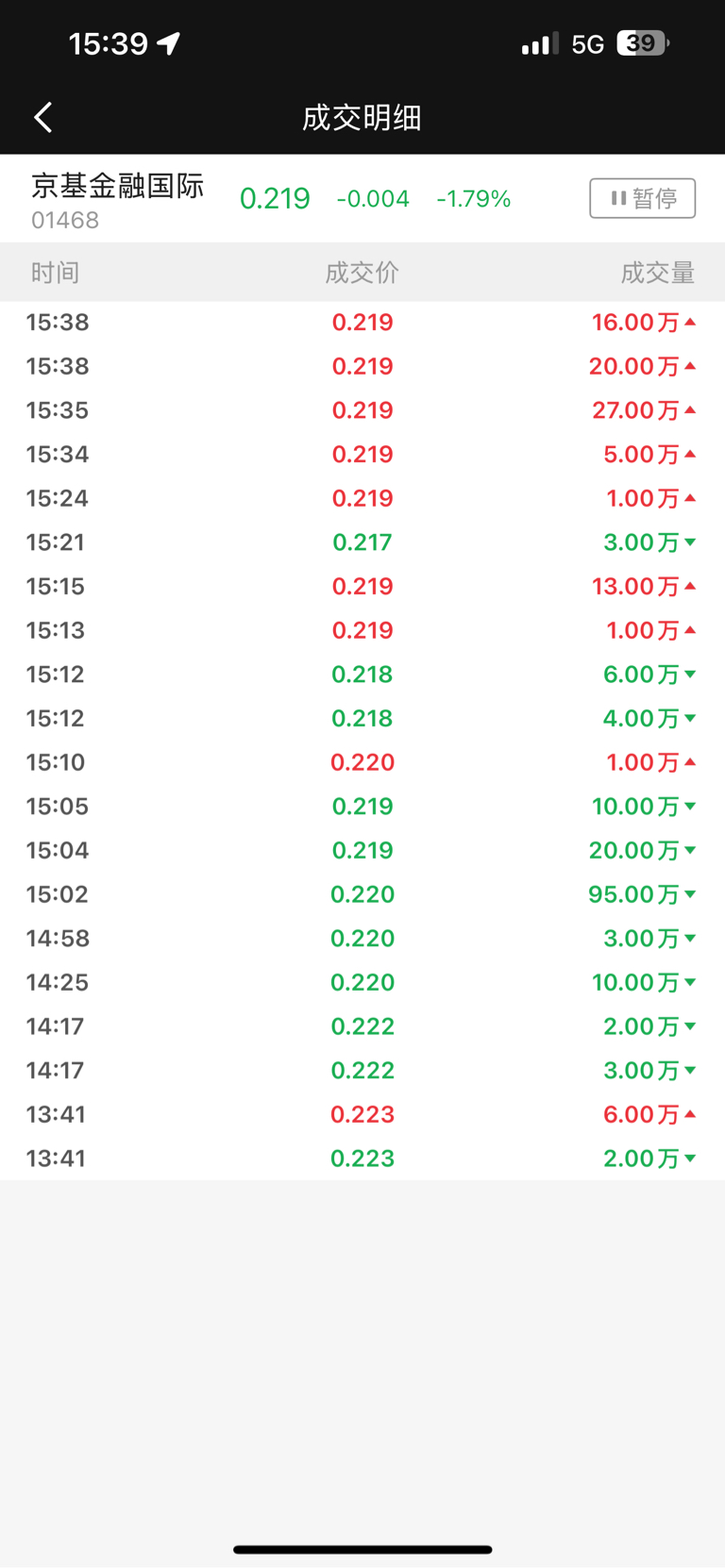725x1568 pixels.
Task: Open stock name 京基金融国际
Action: pyautogui.click(x=117, y=186)
